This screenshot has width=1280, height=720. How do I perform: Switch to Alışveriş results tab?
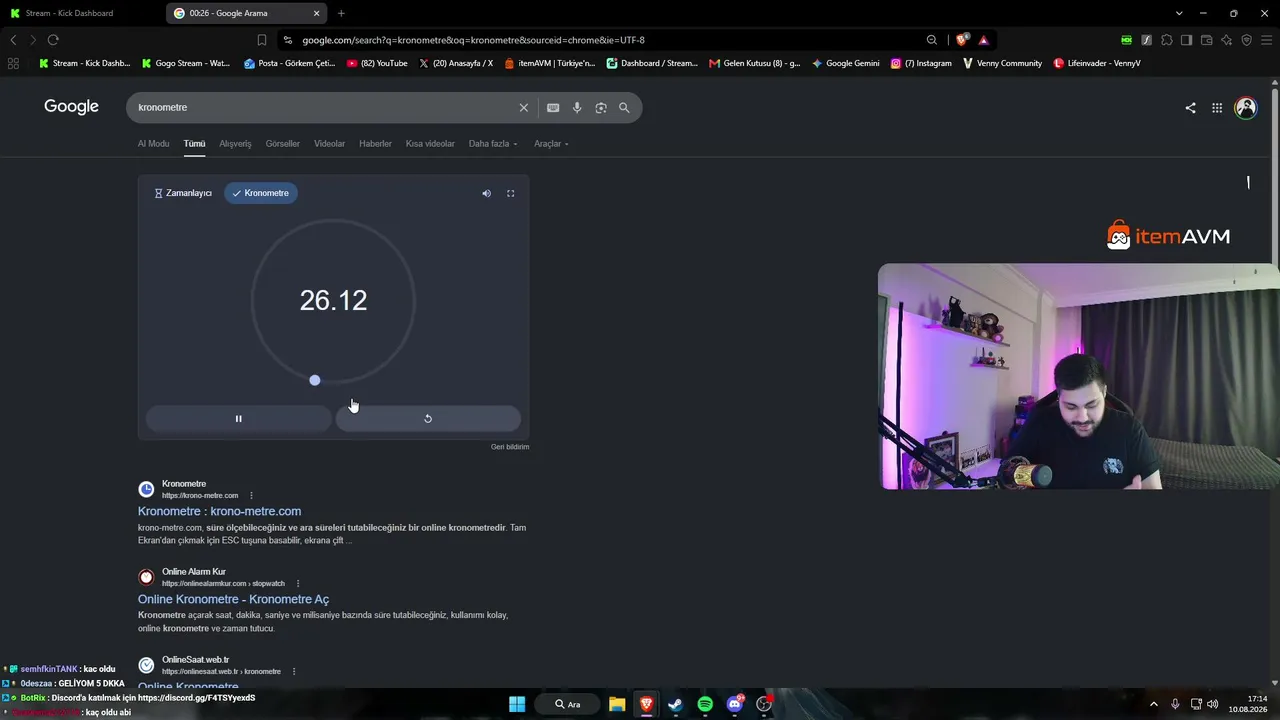click(236, 144)
